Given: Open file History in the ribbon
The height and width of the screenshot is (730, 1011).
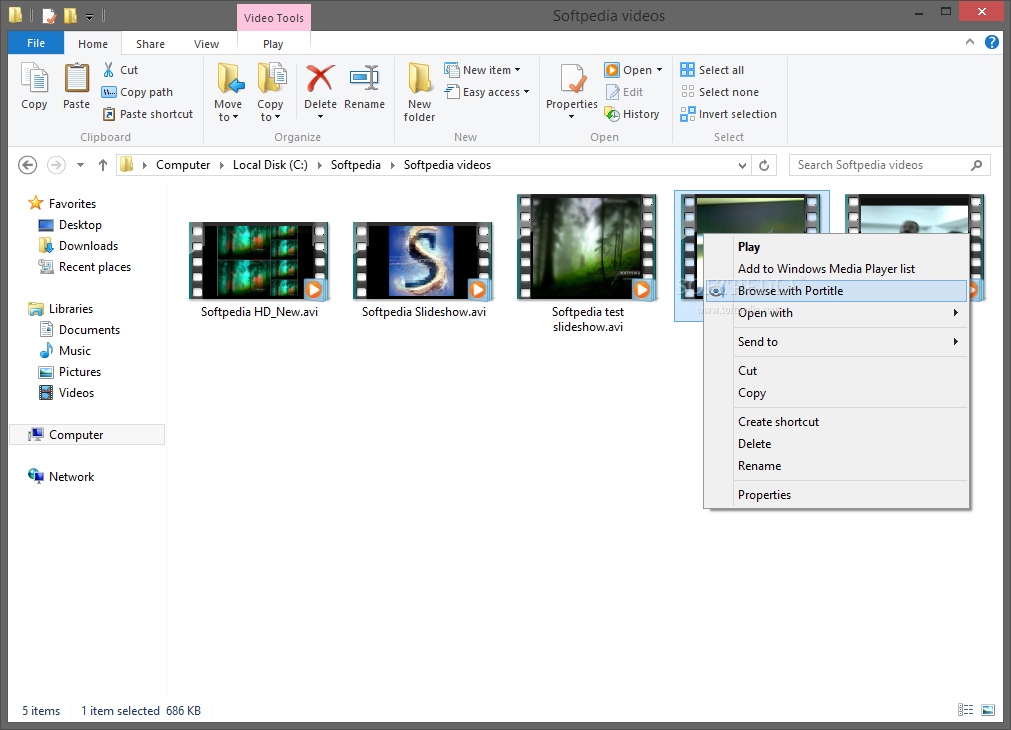Looking at the screenshot, I should coord(632,114).
